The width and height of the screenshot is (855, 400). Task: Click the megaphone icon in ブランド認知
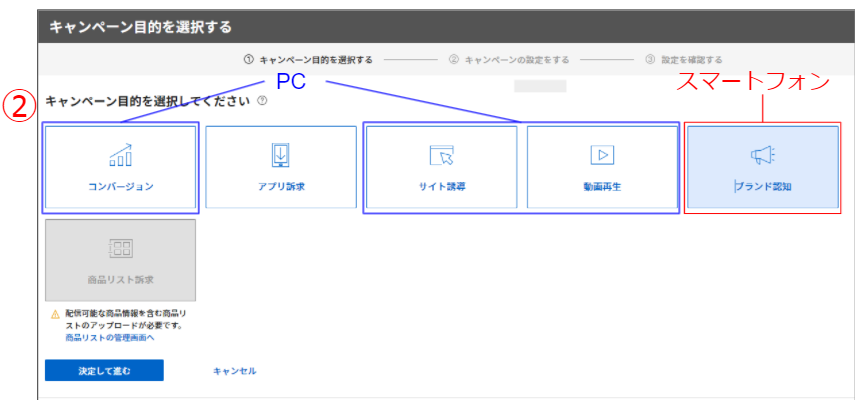tap(763, 154)
